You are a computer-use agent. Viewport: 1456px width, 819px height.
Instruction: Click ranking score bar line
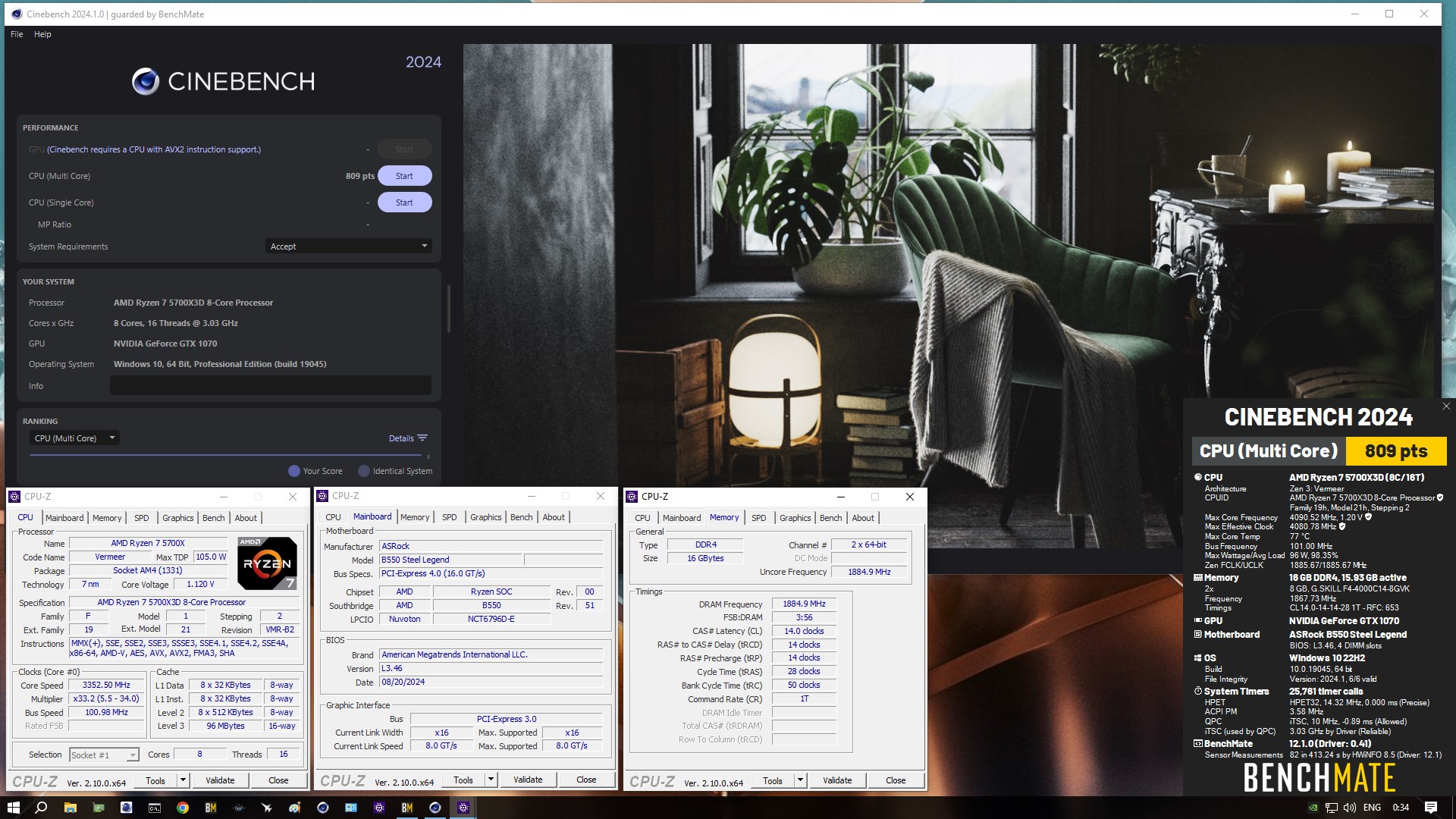point(225,455)
